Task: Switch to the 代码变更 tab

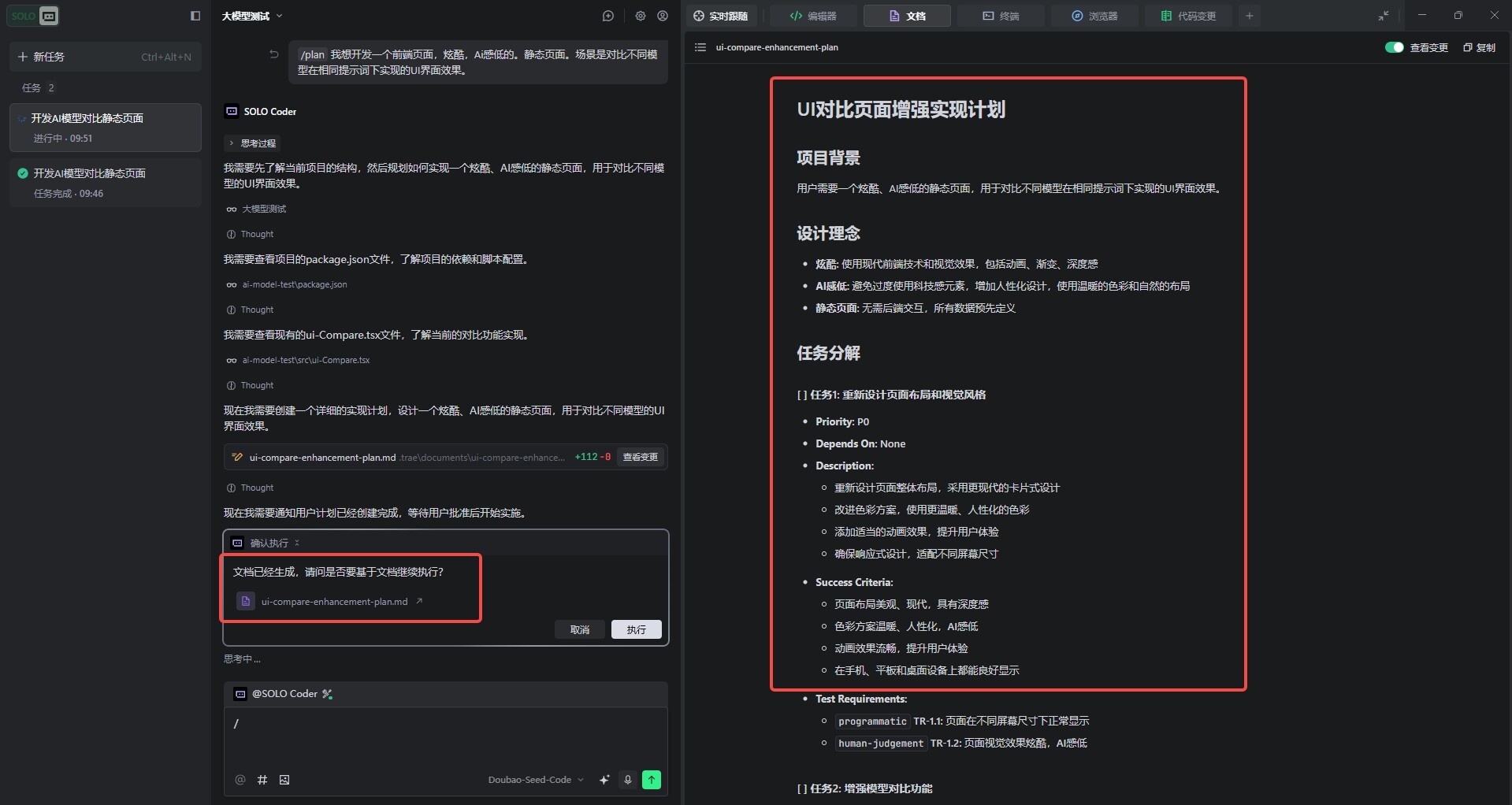Action: (x=1188, y=16)
